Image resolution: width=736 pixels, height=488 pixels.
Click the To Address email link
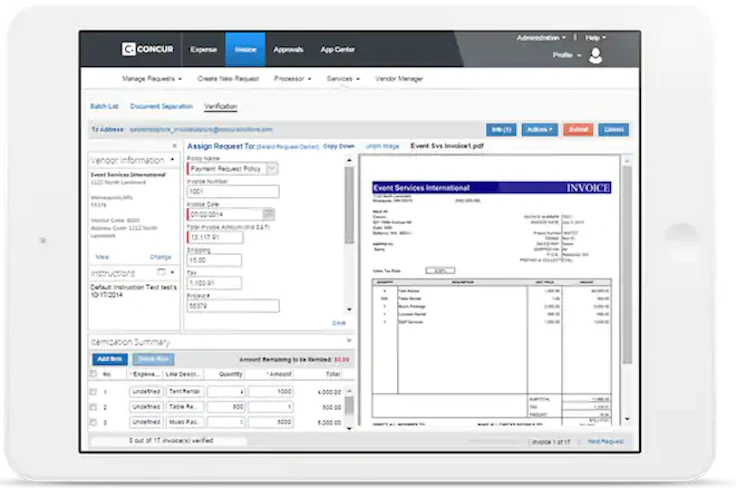[x=201, y=130]
